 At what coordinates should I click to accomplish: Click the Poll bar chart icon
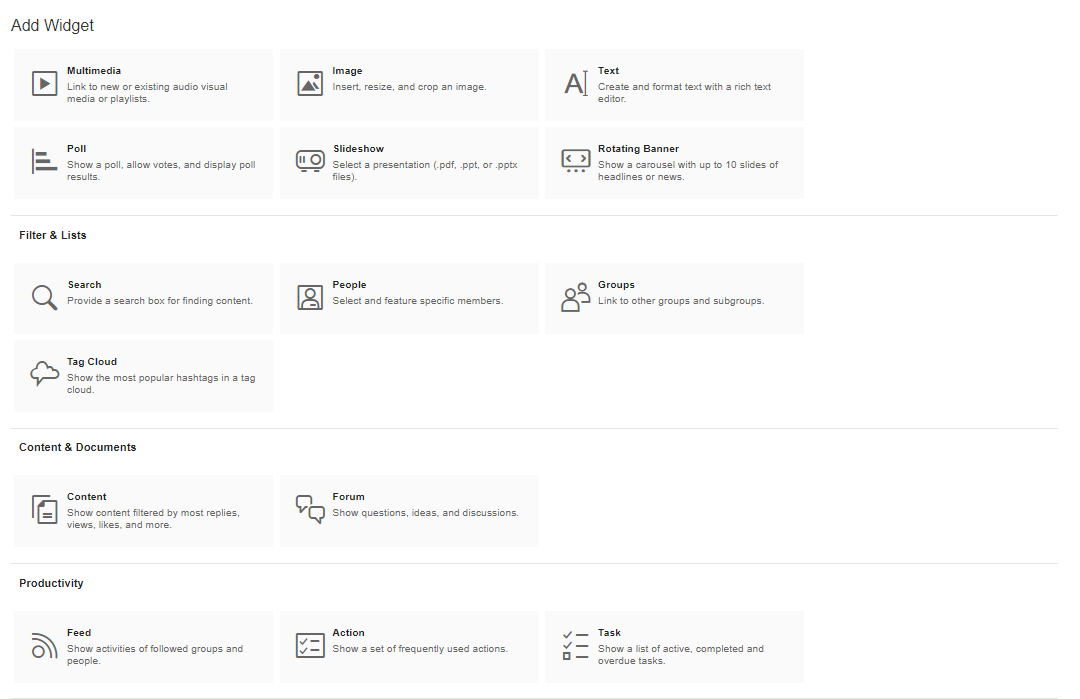pyautogui.click(x=44, y=162)
